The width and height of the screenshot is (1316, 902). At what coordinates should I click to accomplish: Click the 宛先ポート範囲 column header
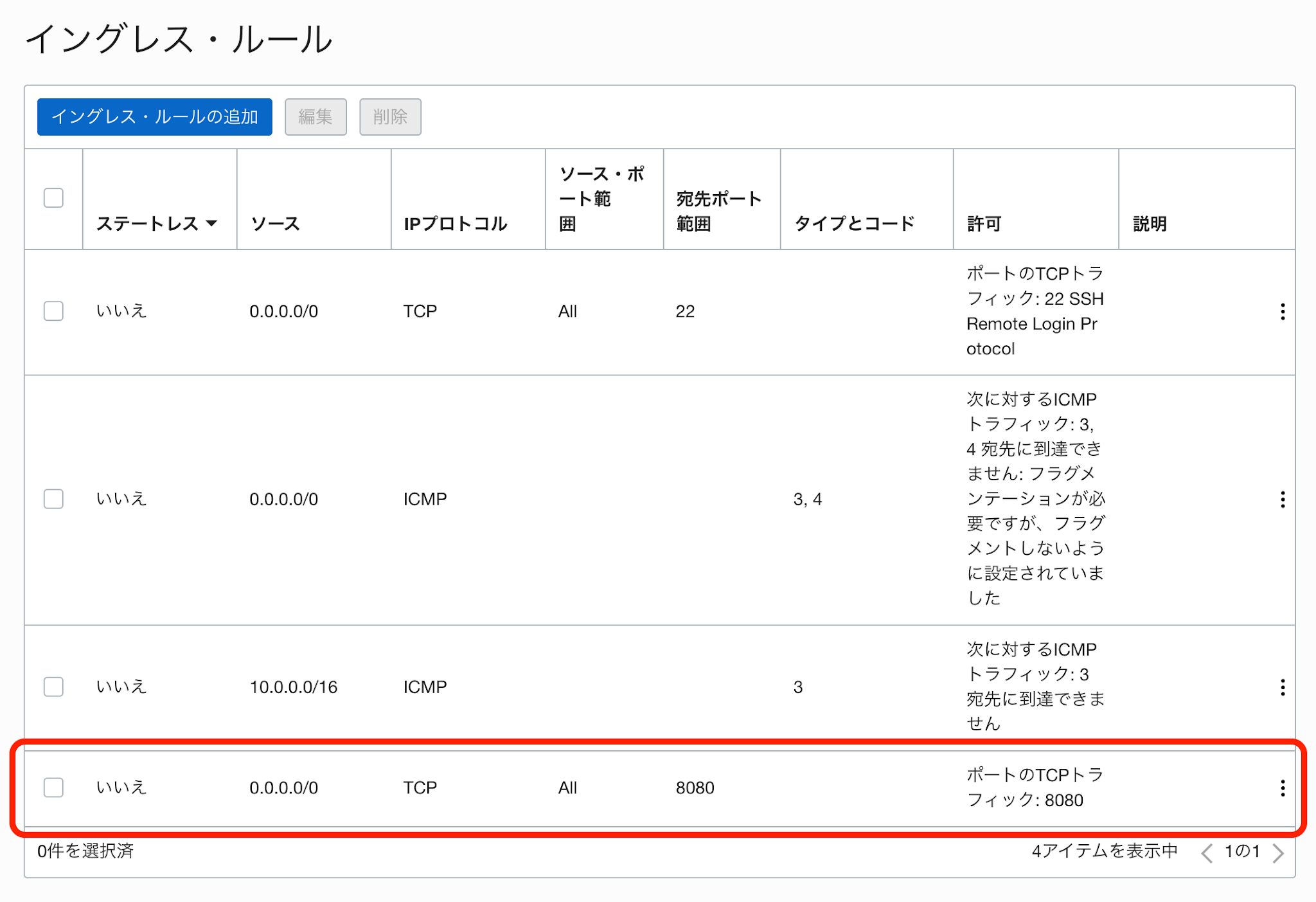point(718,211)
